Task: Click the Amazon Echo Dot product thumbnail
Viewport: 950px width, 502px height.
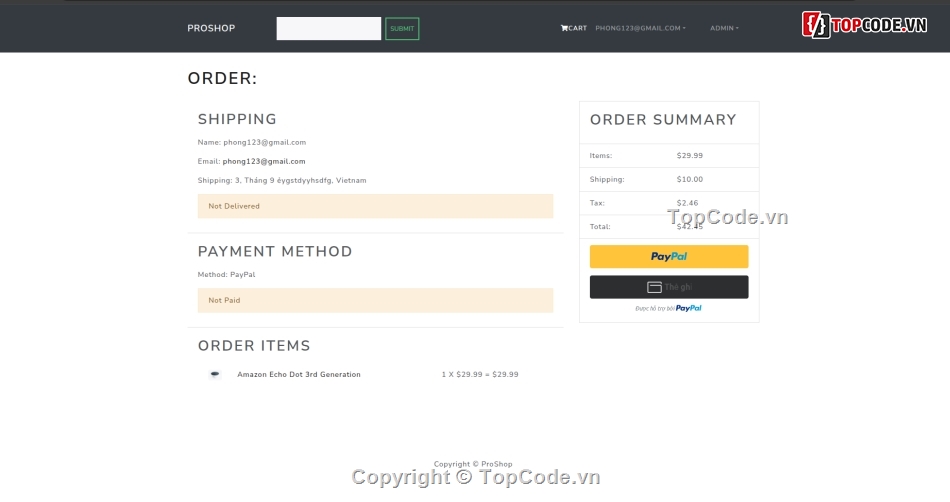Action: (214, 374)
